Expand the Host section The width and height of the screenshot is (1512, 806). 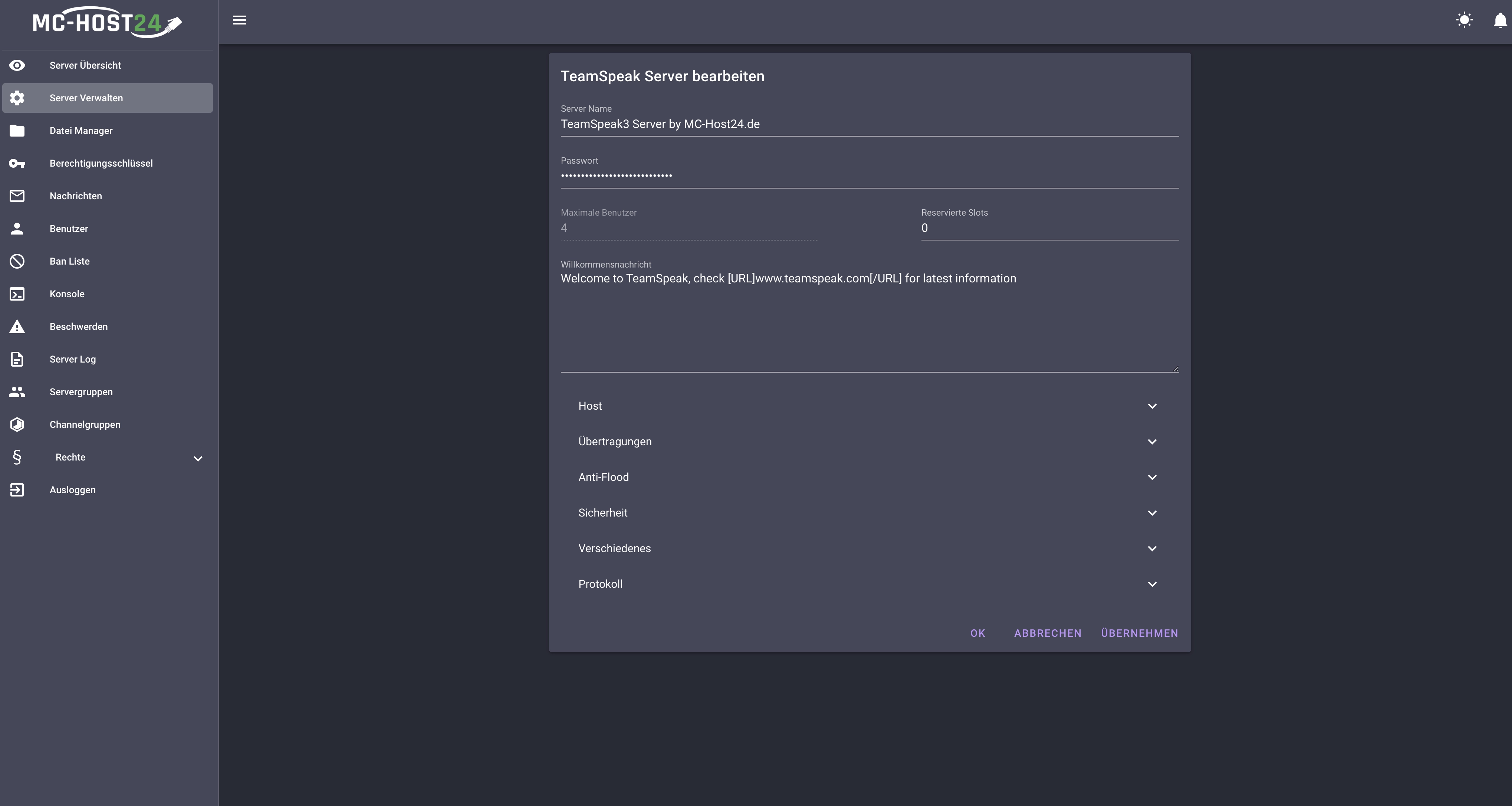pos(869,406)
